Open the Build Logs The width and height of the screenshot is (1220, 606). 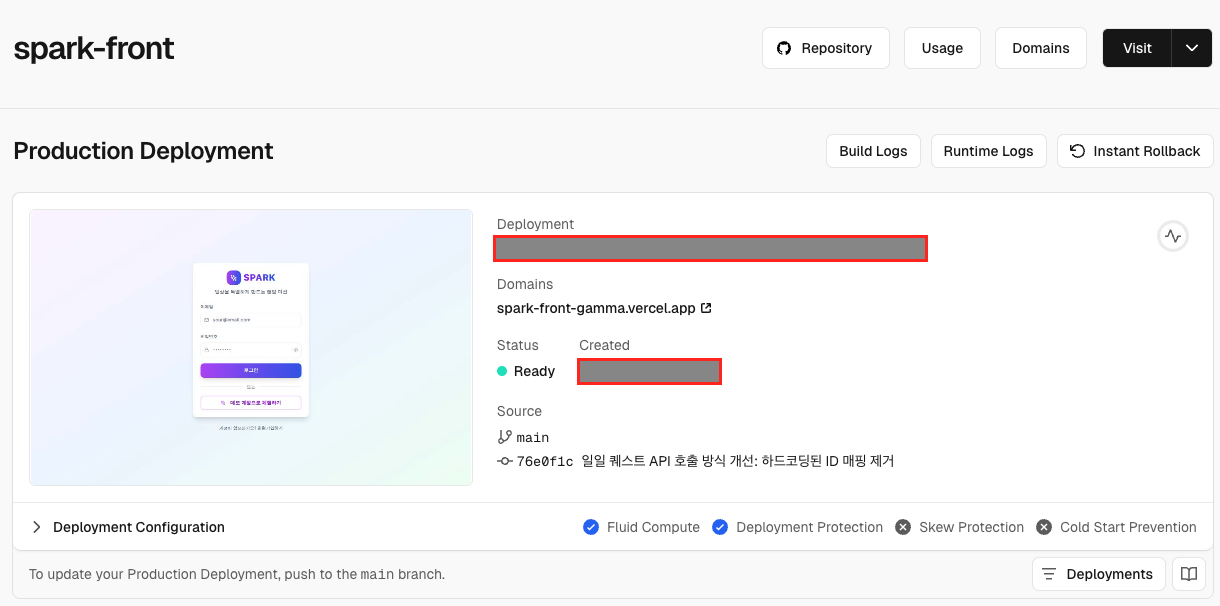(872, 151)
